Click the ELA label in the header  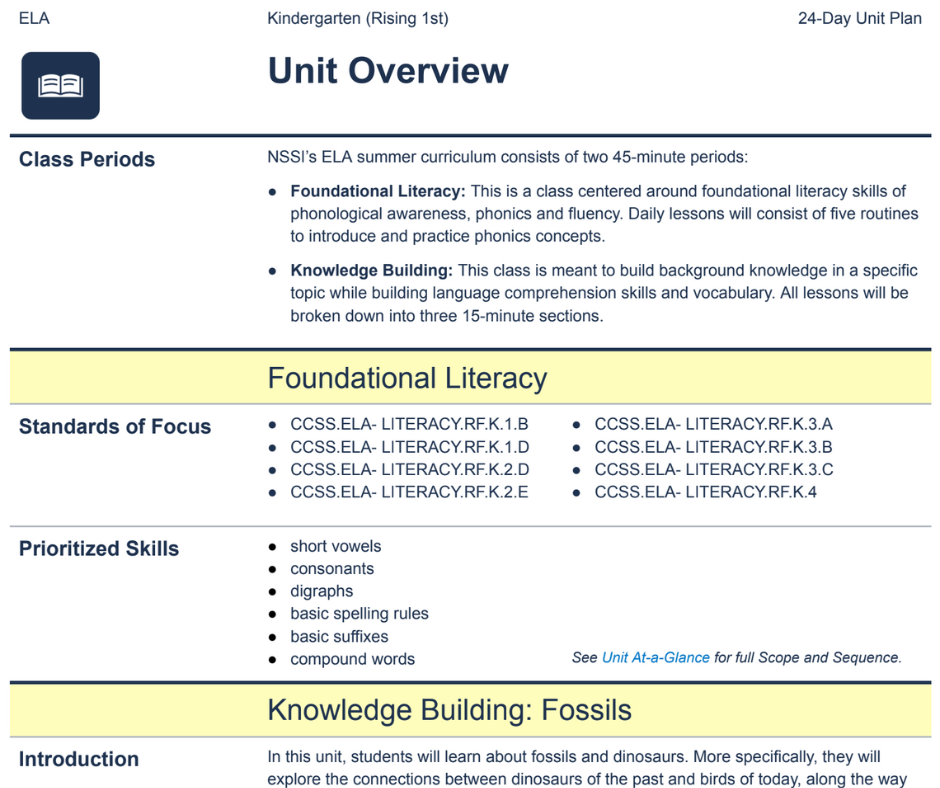[x=34, y=18]
